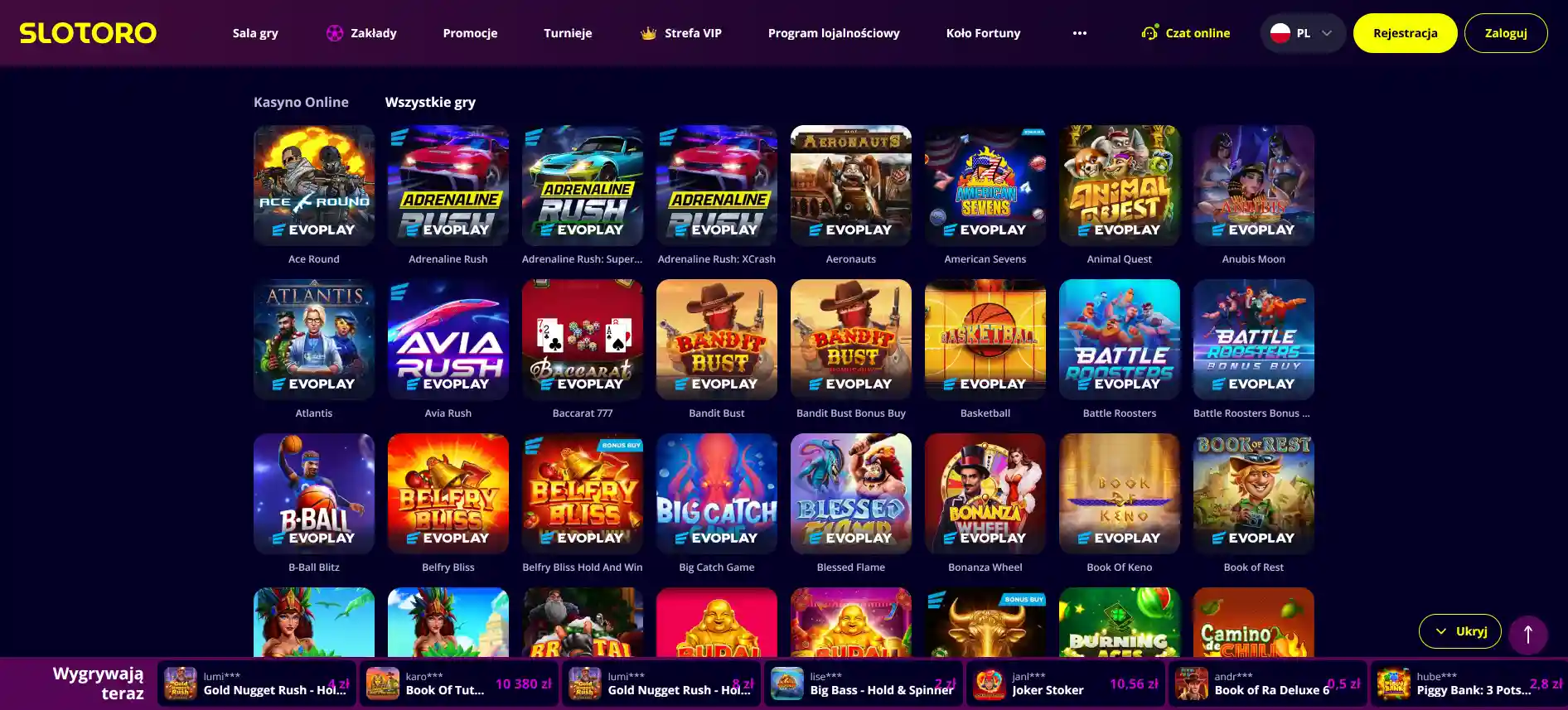Follow the Kasyno Online breadcrumb link
Viewport: 1568px width, 710px height.
pyautogui.click(x=301, y=102)
